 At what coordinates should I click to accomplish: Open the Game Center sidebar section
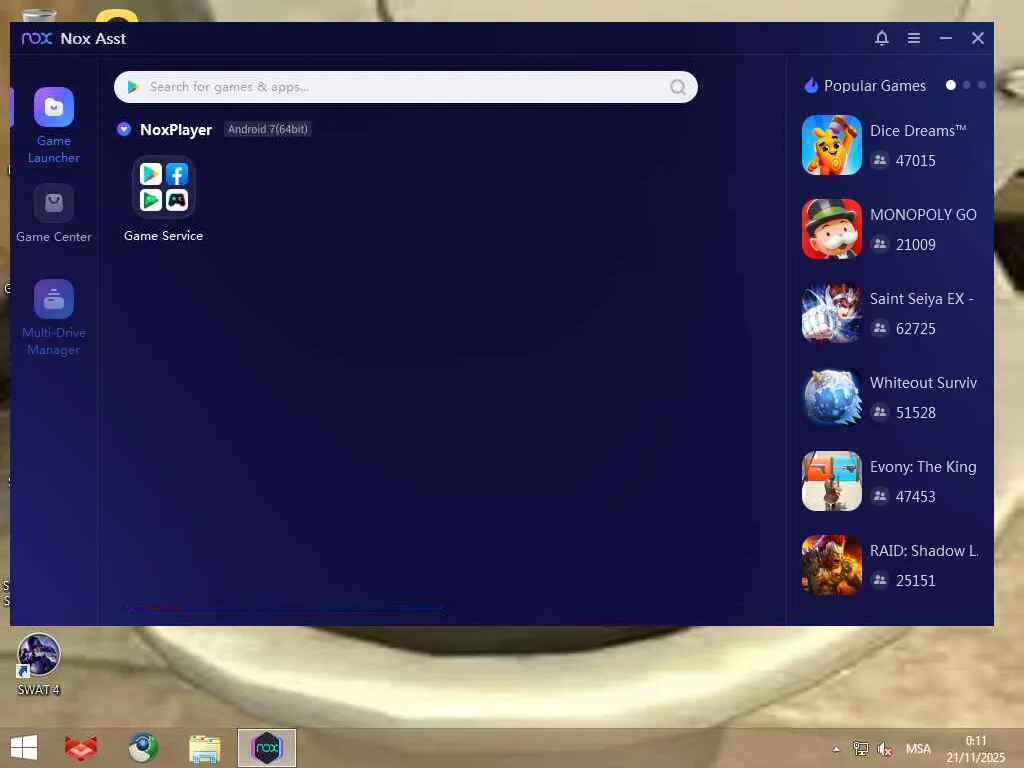(54, 214)
